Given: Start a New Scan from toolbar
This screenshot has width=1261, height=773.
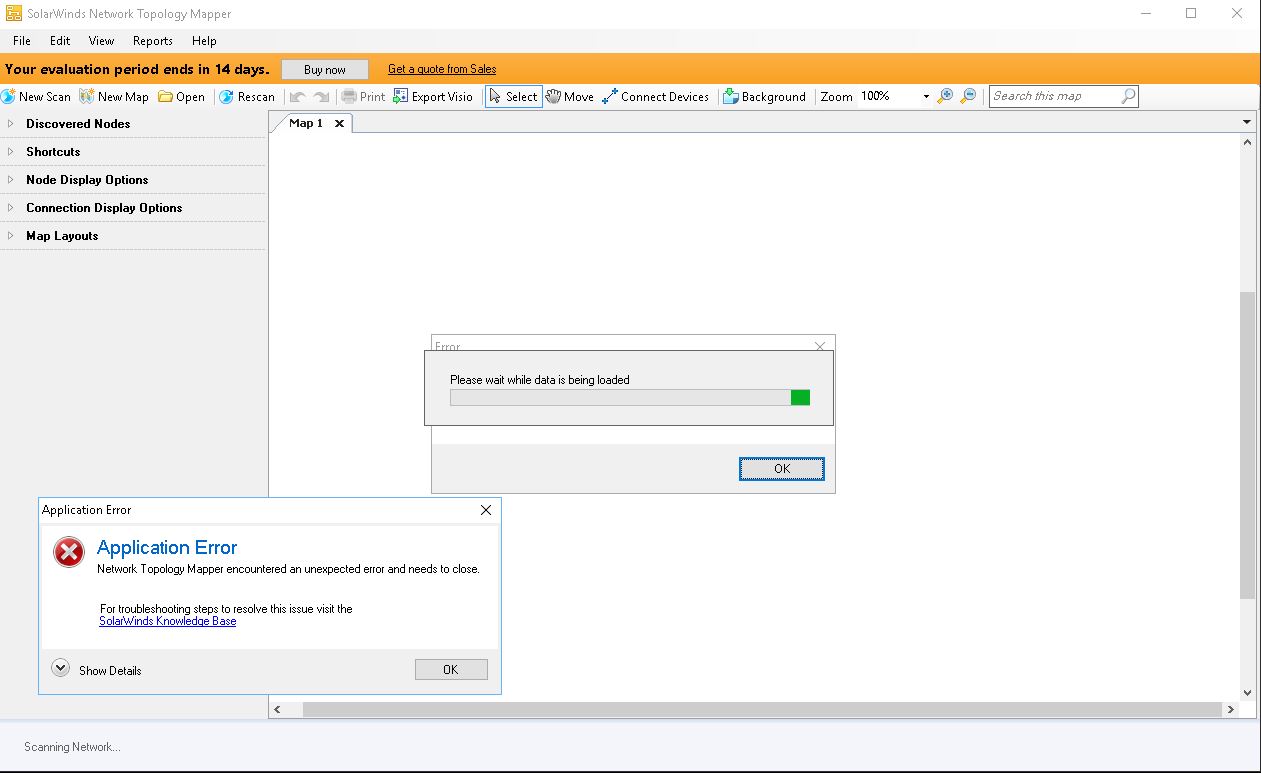Looking at the screenshot, I should 36,97.
